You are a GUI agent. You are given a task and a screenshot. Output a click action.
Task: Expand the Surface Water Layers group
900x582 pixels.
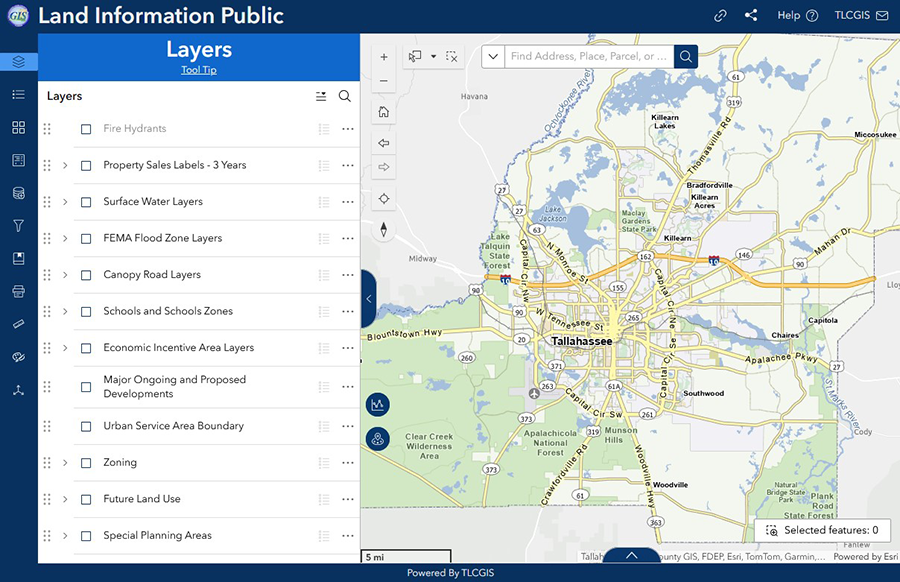coord(65,202)
